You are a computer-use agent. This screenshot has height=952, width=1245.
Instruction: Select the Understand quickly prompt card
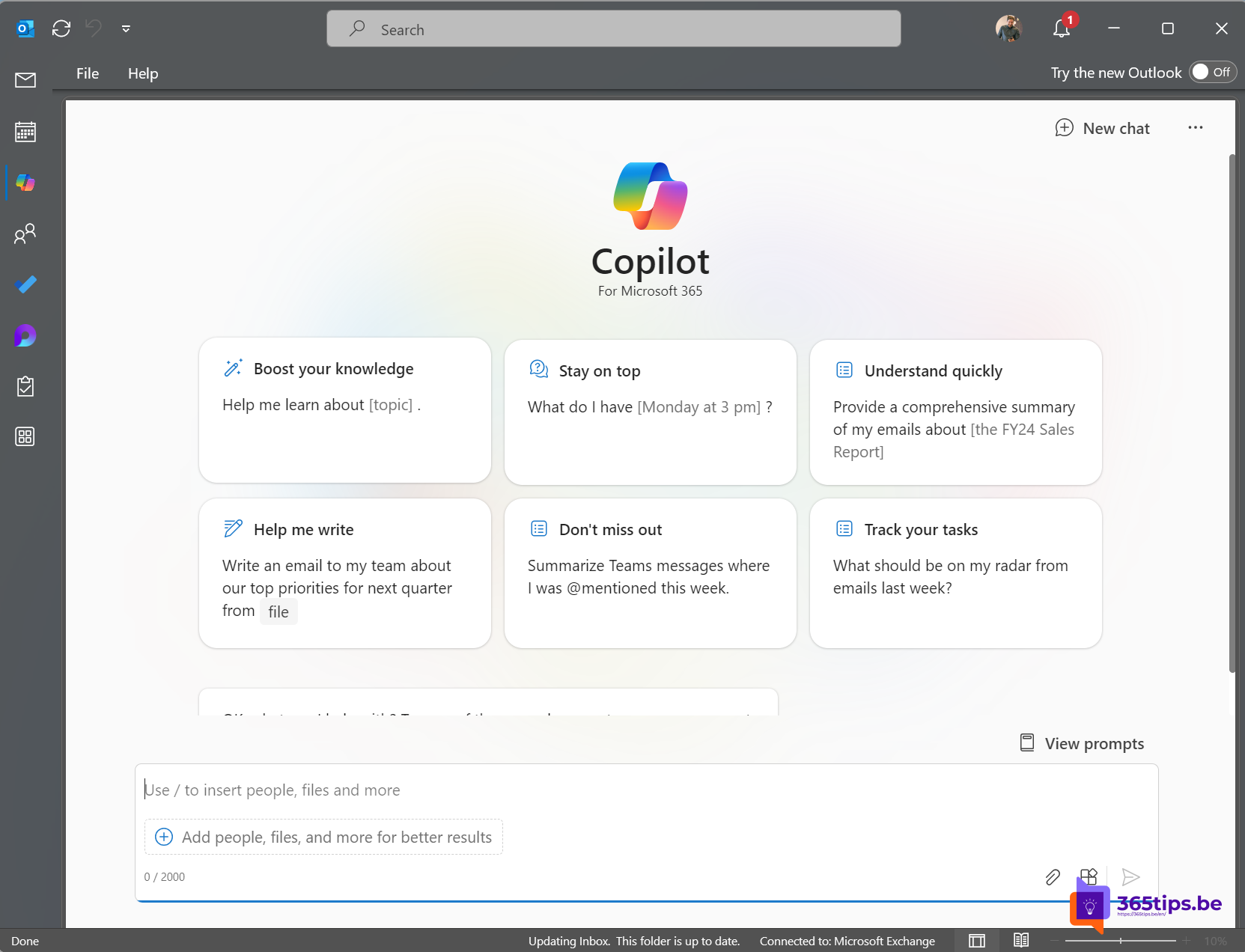click(956, 412)
